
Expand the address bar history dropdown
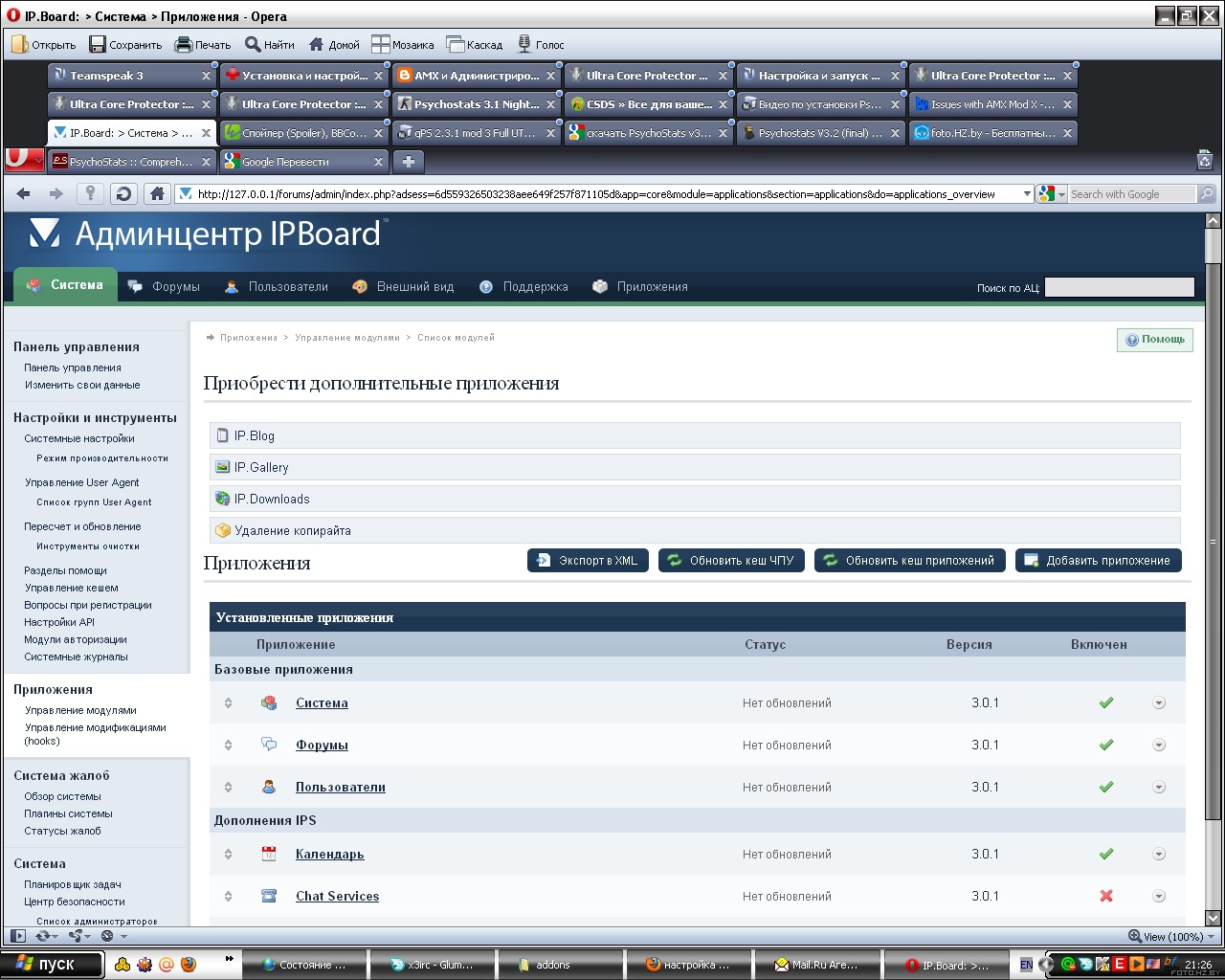(x=1027, y=194)
